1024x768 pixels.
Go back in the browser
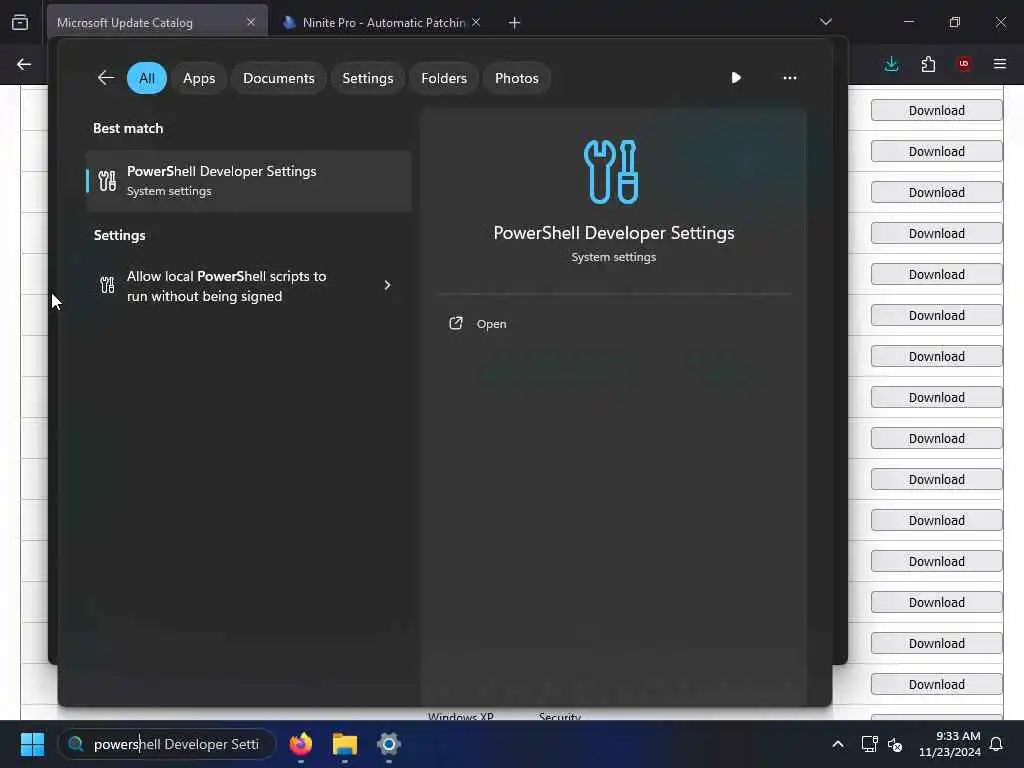point(24,64)
